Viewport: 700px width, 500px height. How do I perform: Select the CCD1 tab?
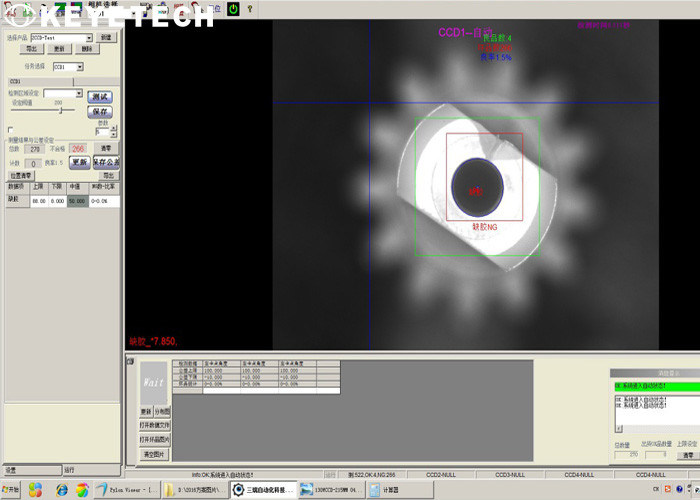click(16, 81)
